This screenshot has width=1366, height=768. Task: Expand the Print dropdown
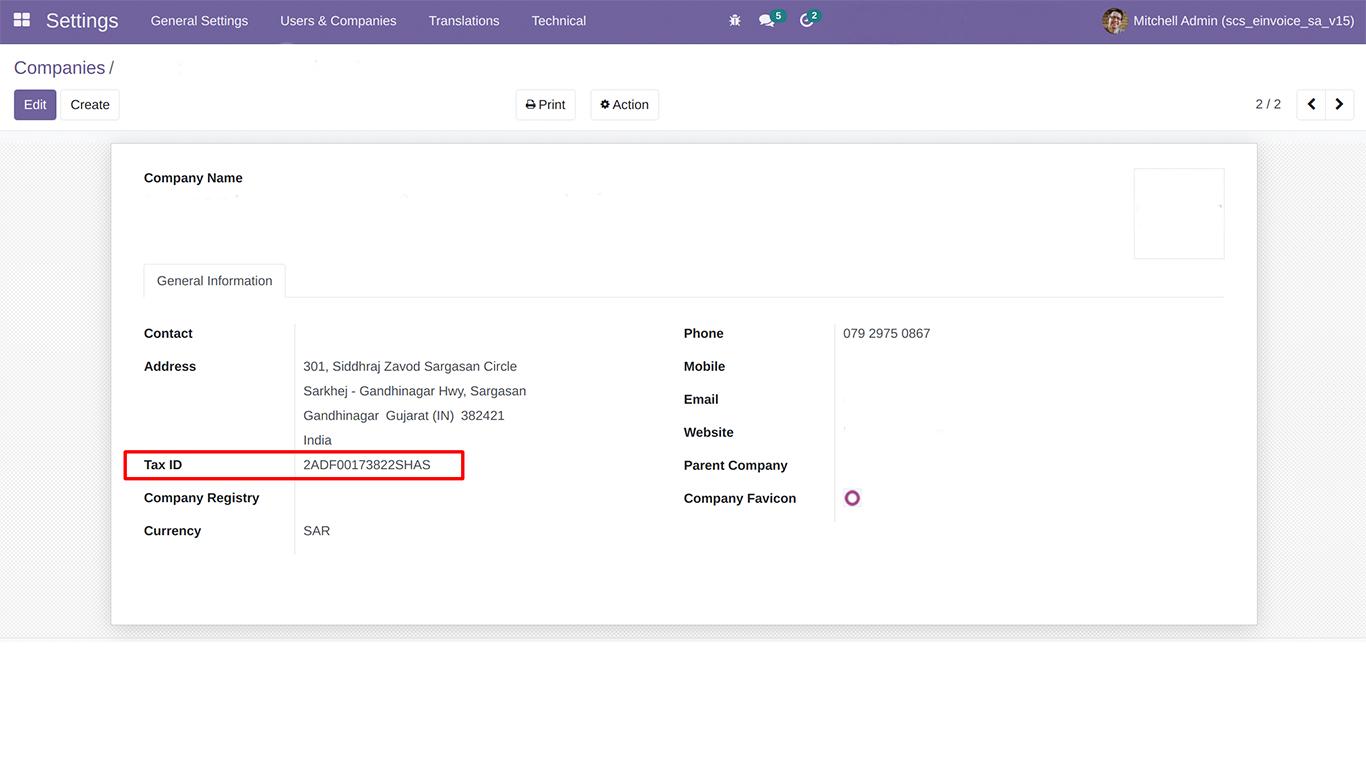[x=546, y=104]
